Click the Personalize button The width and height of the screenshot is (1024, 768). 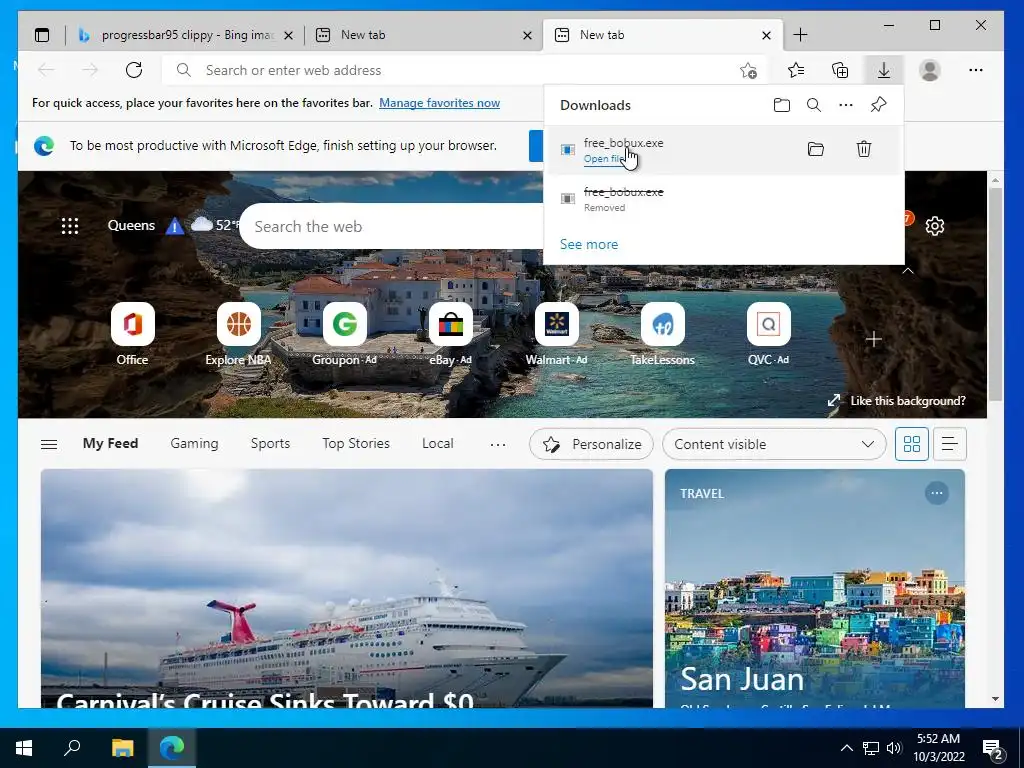(x=591, y=444)
